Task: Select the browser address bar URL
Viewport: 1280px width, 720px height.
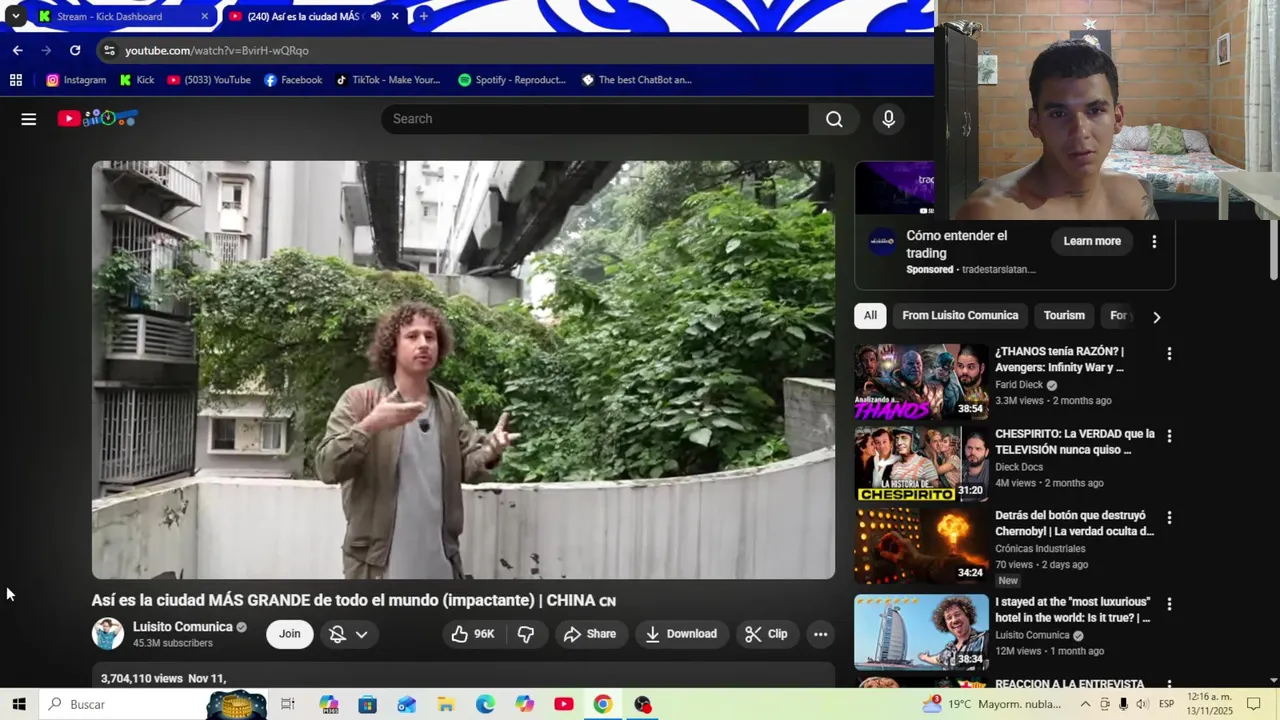Action: (x=217, y=50)
